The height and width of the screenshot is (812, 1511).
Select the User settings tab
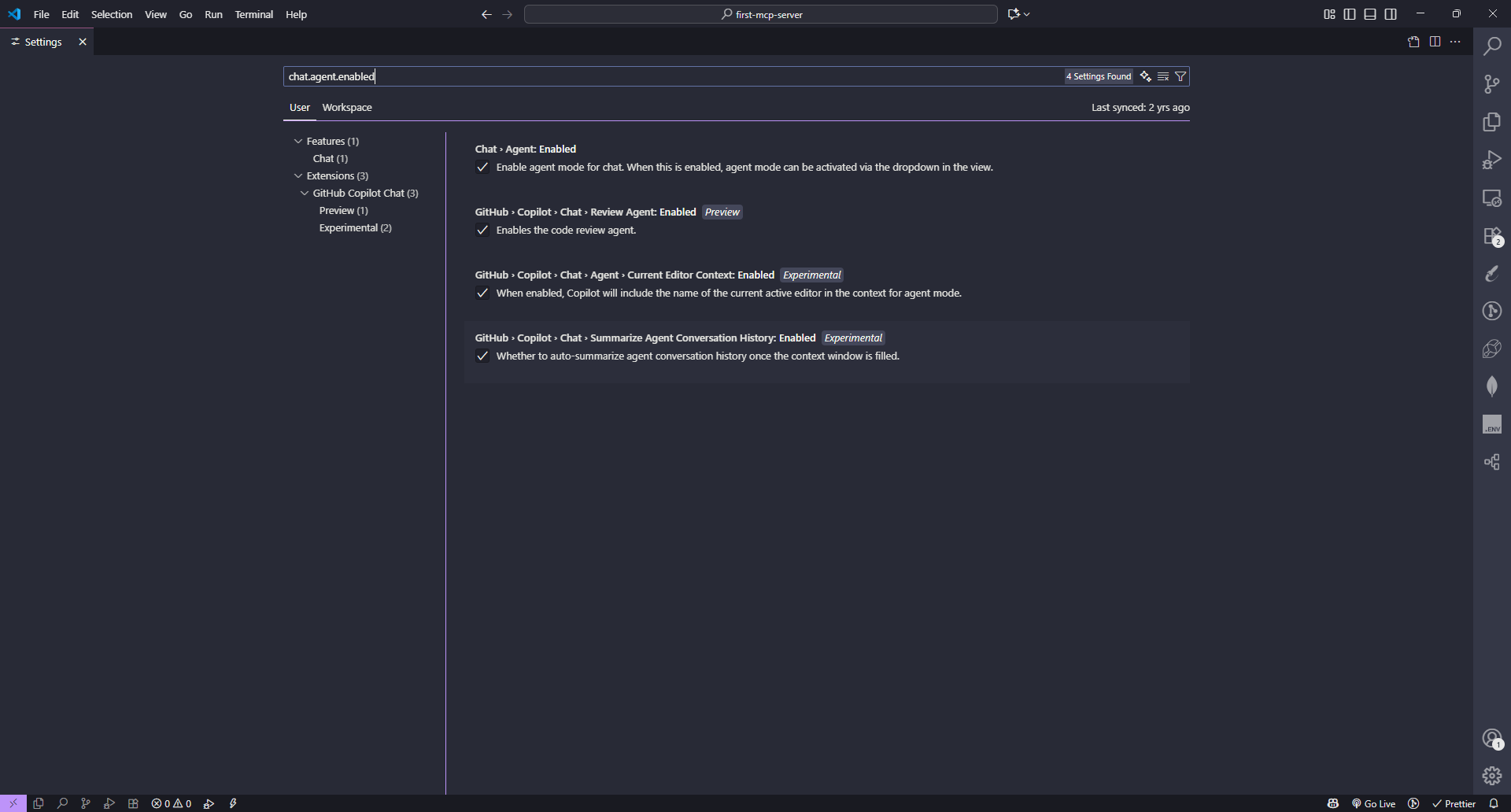pos(300,107)
